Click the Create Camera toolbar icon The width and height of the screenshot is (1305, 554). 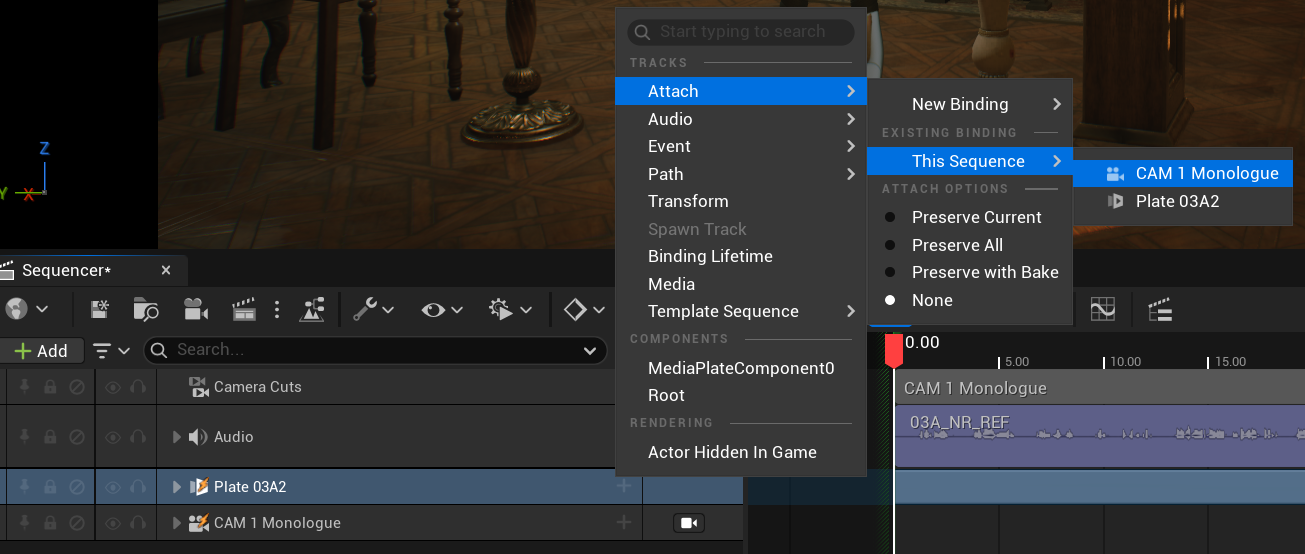tap(196, 310)
